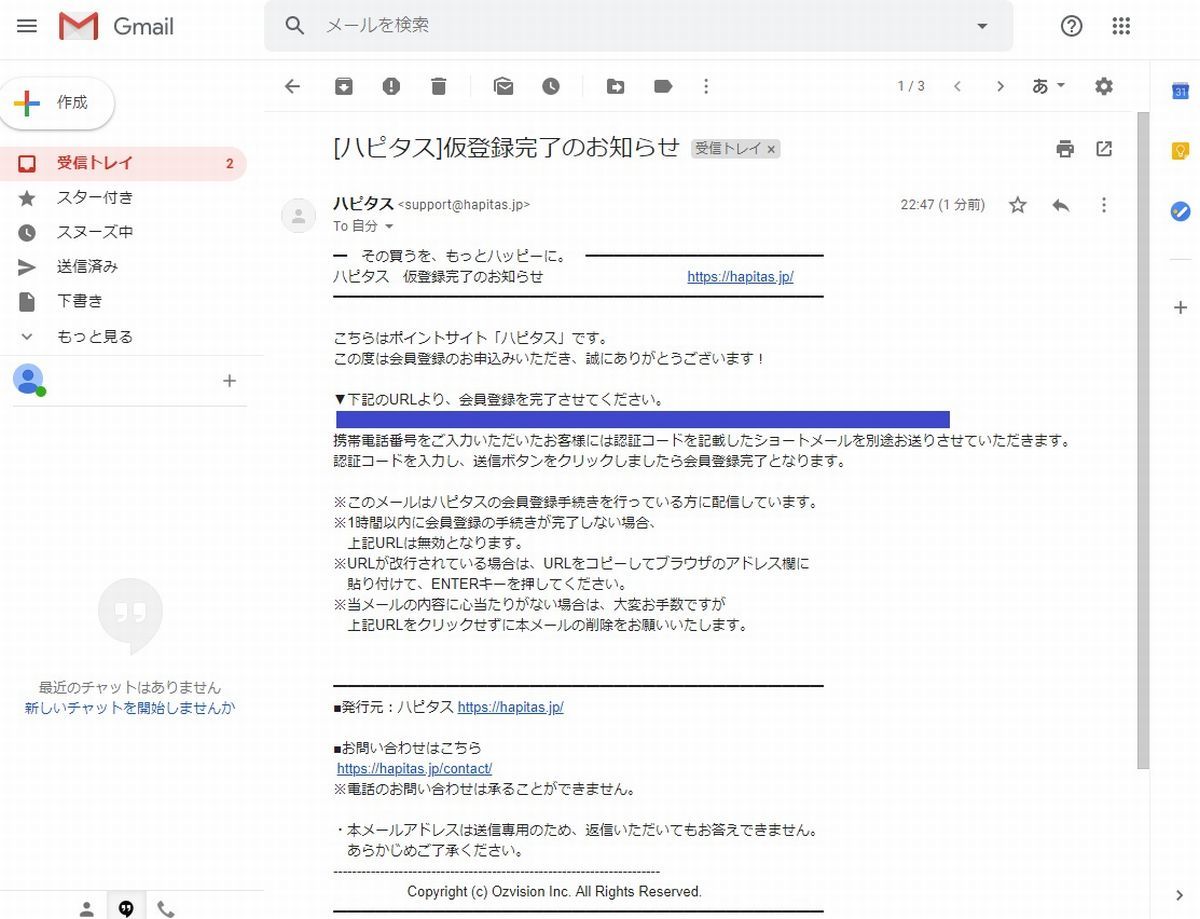Click the sender avatar

coord(299,215)
